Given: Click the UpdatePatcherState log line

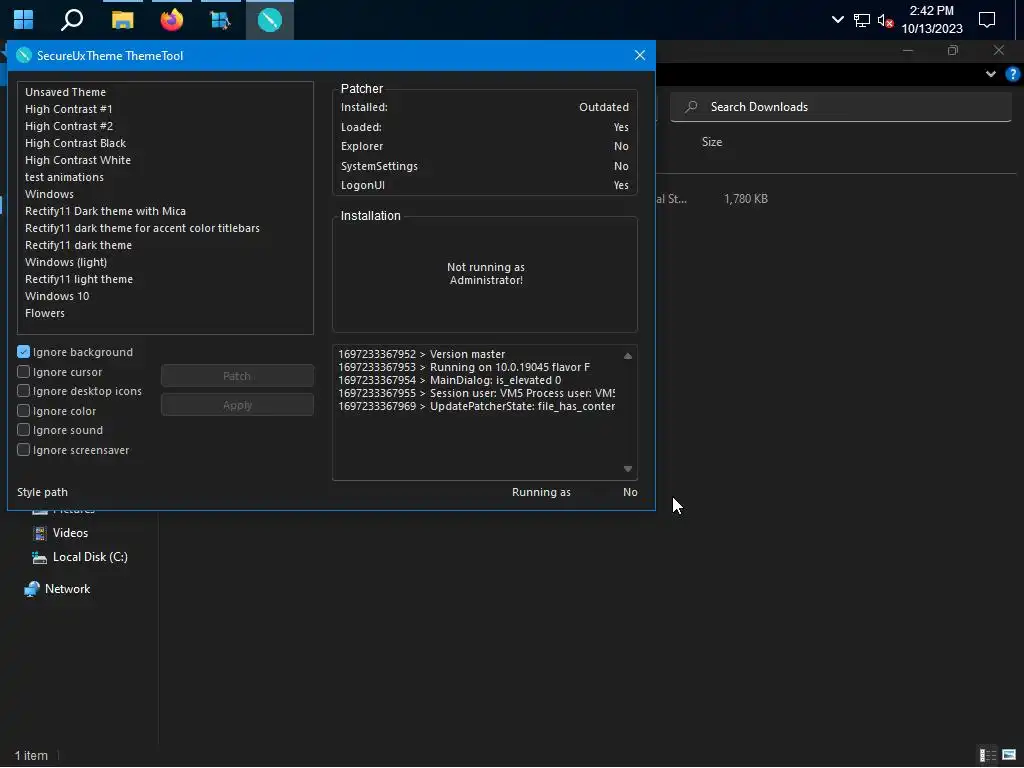Looking at the screenshot, I should 477,406.
